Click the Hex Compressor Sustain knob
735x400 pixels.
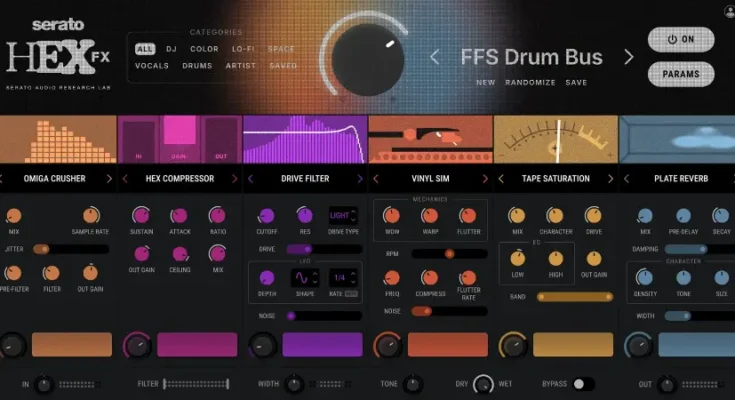(x=140, y=215)
